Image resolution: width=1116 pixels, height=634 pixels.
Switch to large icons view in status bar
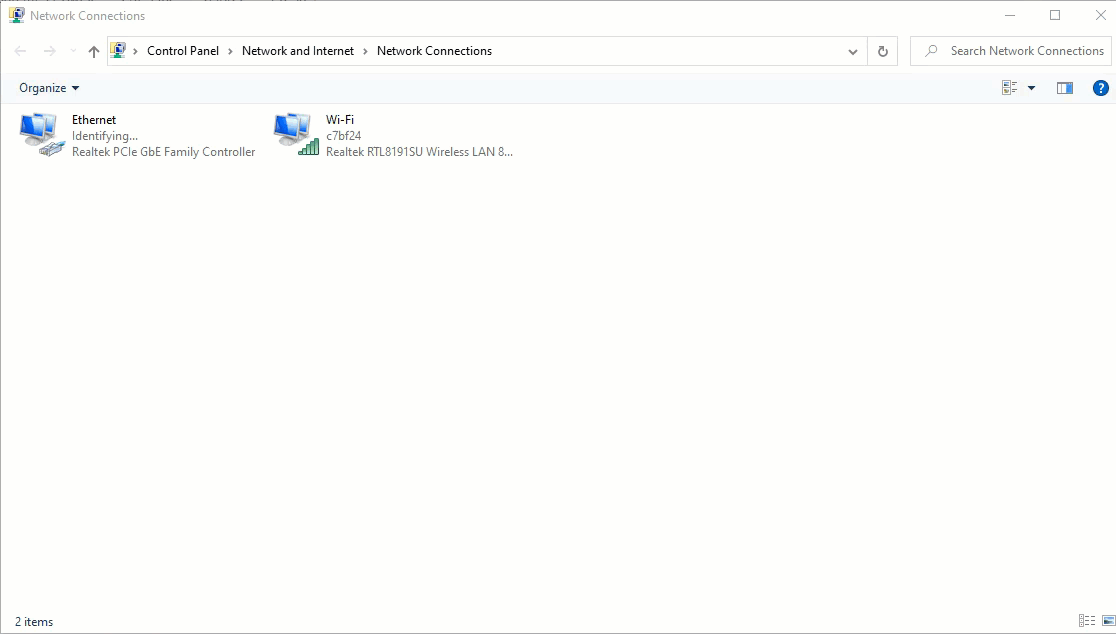click(x=1108, y=621)
